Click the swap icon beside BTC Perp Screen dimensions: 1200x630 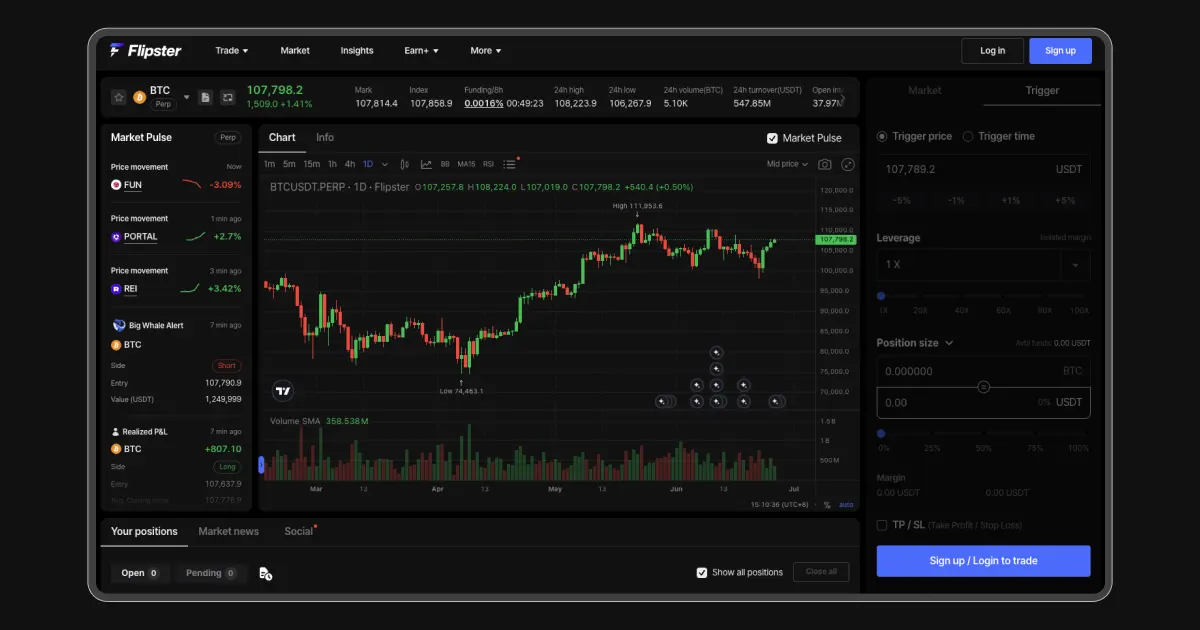click(228, 97)
